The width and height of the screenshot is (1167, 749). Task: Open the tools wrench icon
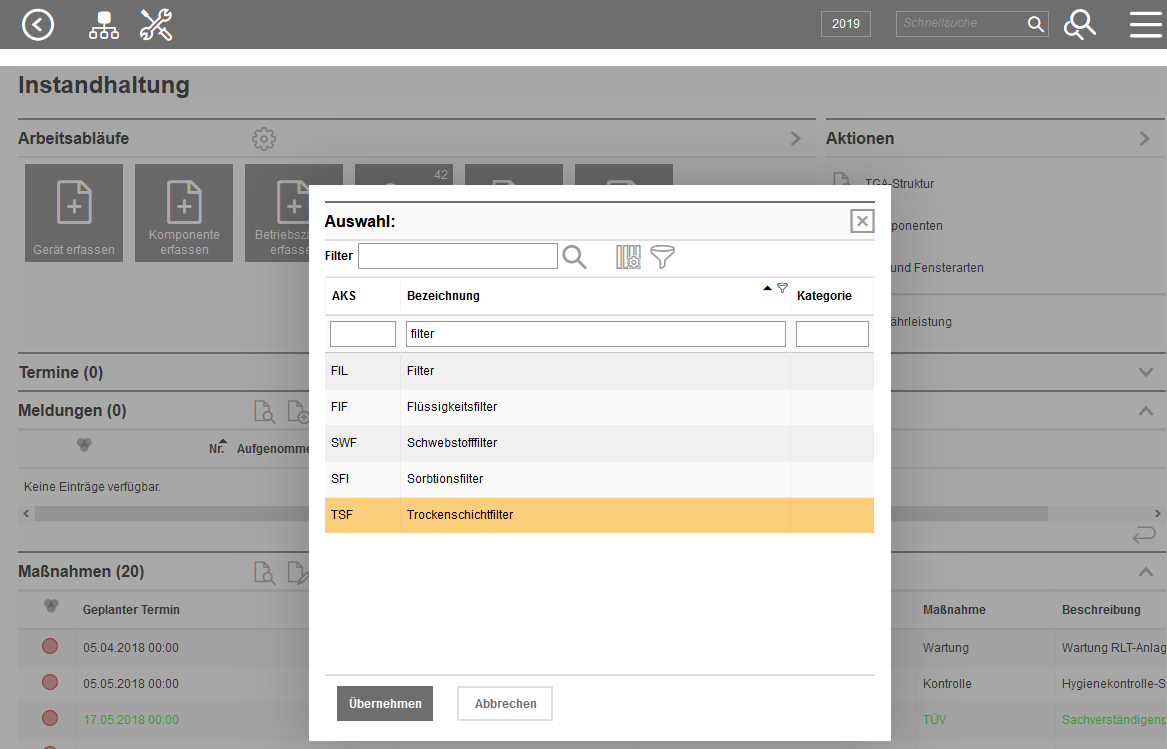tap(156, 25)
